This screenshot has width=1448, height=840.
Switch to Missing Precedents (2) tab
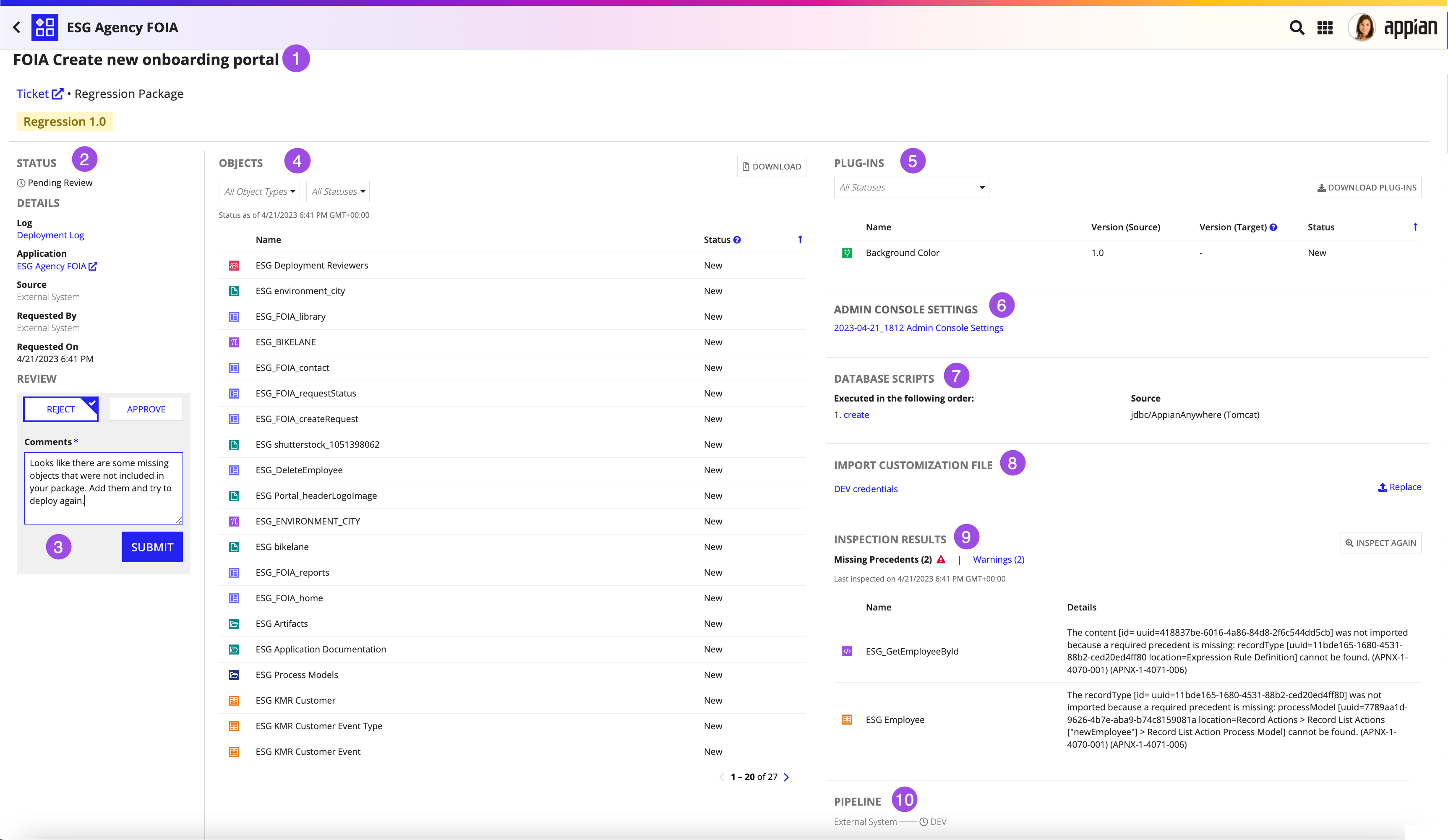(x=882, y=559)
